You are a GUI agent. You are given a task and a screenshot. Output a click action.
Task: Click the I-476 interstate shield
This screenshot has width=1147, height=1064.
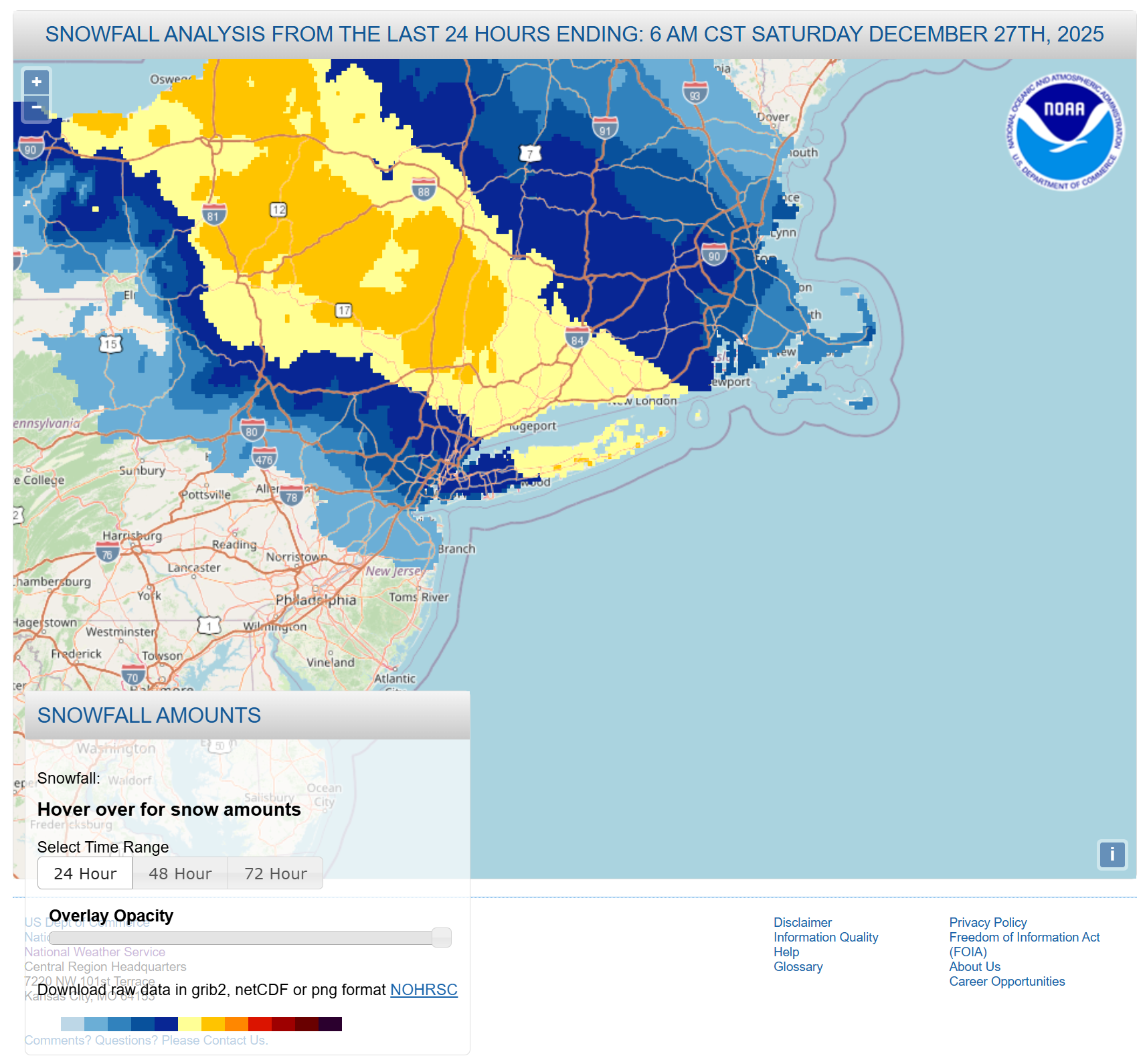[x=264, y=458]
